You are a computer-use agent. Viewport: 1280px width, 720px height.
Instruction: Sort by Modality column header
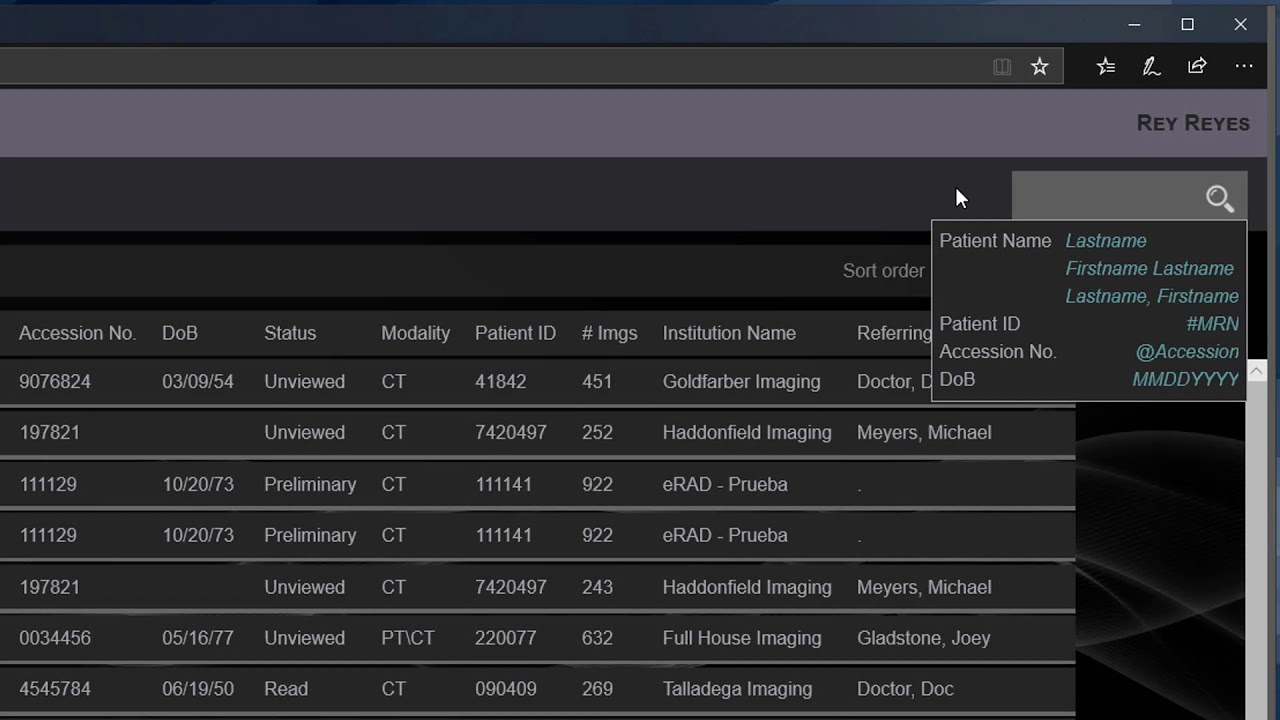coord(415,333)
